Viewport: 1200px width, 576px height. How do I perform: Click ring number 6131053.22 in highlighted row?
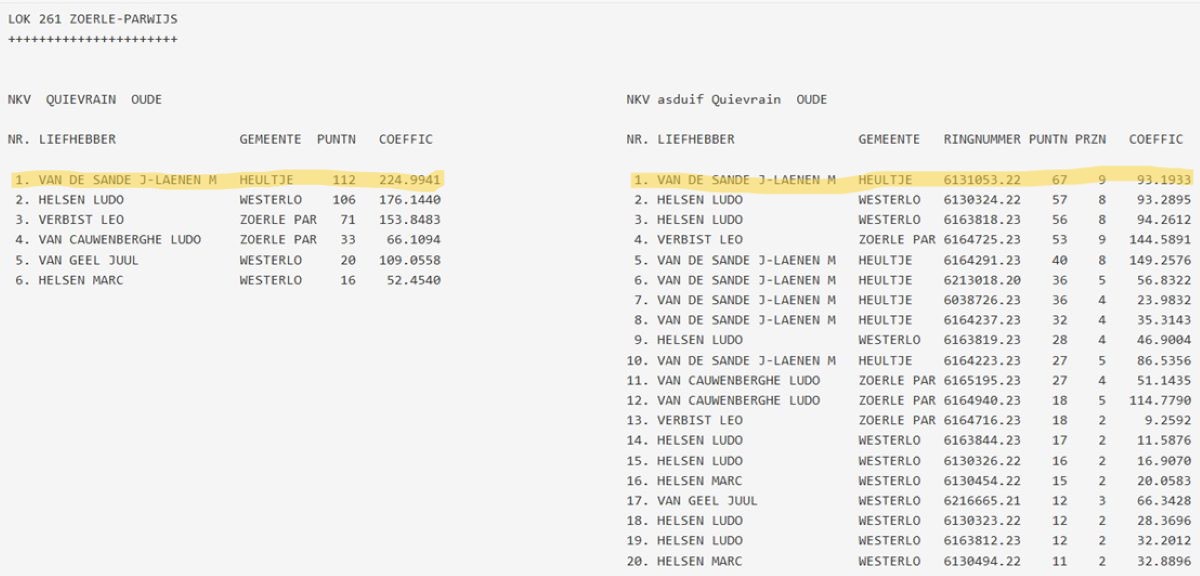point(982,180)
